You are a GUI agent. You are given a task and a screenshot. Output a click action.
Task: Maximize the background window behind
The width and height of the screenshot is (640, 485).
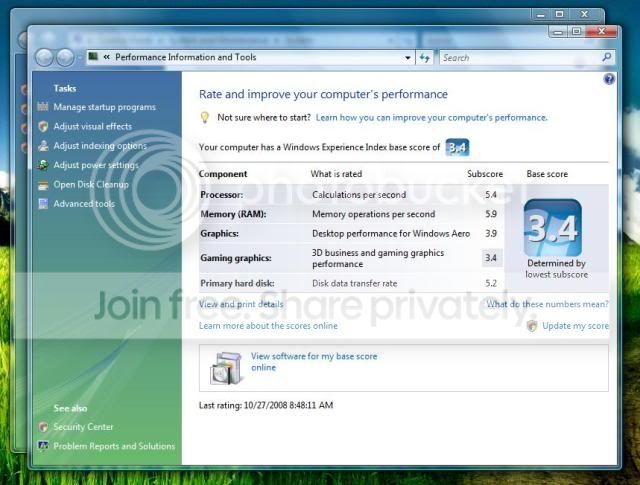(560, 15)
